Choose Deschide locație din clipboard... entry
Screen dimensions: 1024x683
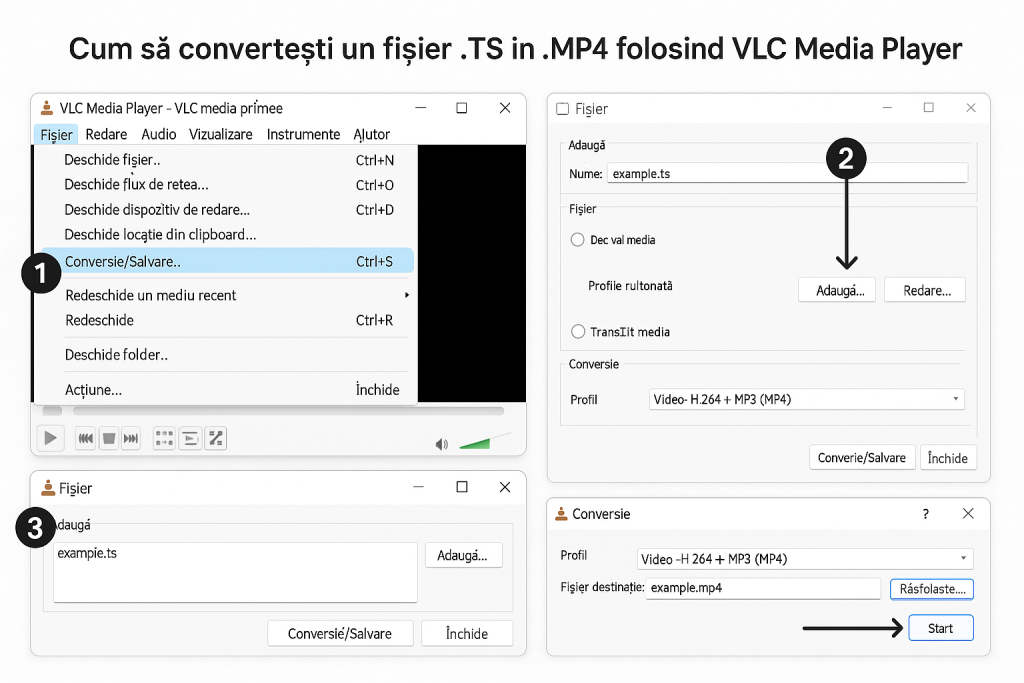(227, 234)
